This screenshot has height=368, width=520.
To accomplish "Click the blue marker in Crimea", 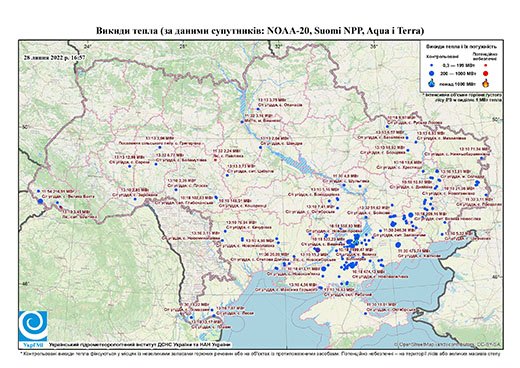I will (365, 313).
